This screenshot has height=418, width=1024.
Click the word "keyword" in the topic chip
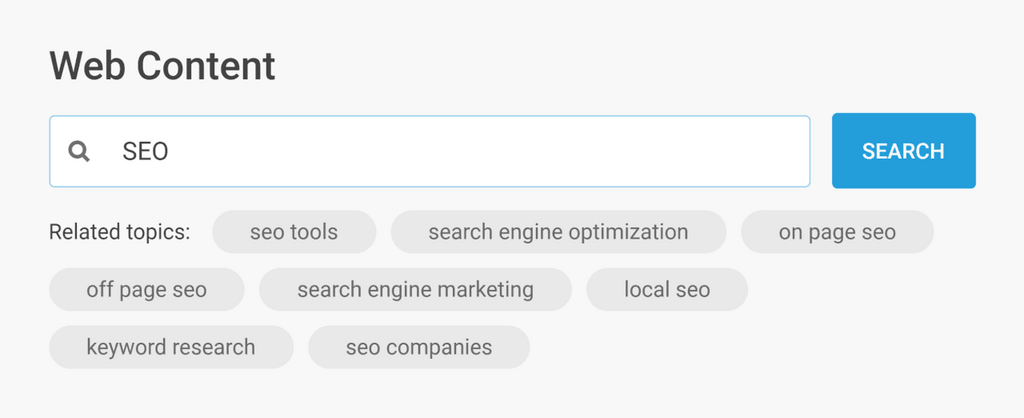tap(126, 347)
